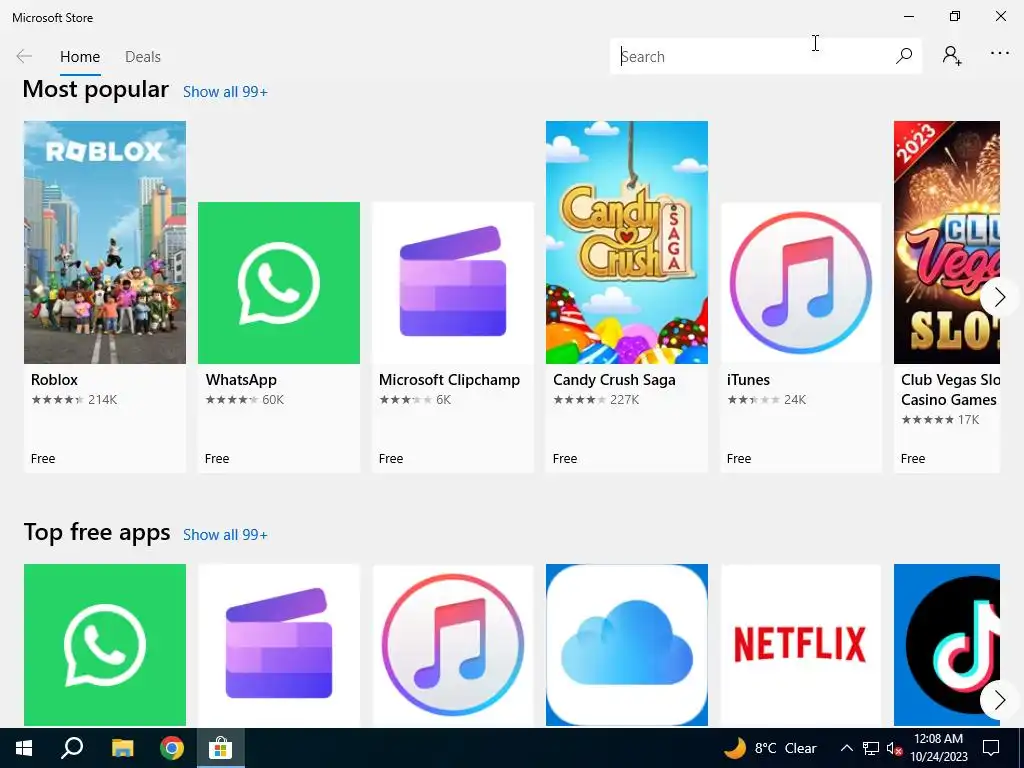
Task: Open Candy Crush Saga tile image
Action: [627, 242]
